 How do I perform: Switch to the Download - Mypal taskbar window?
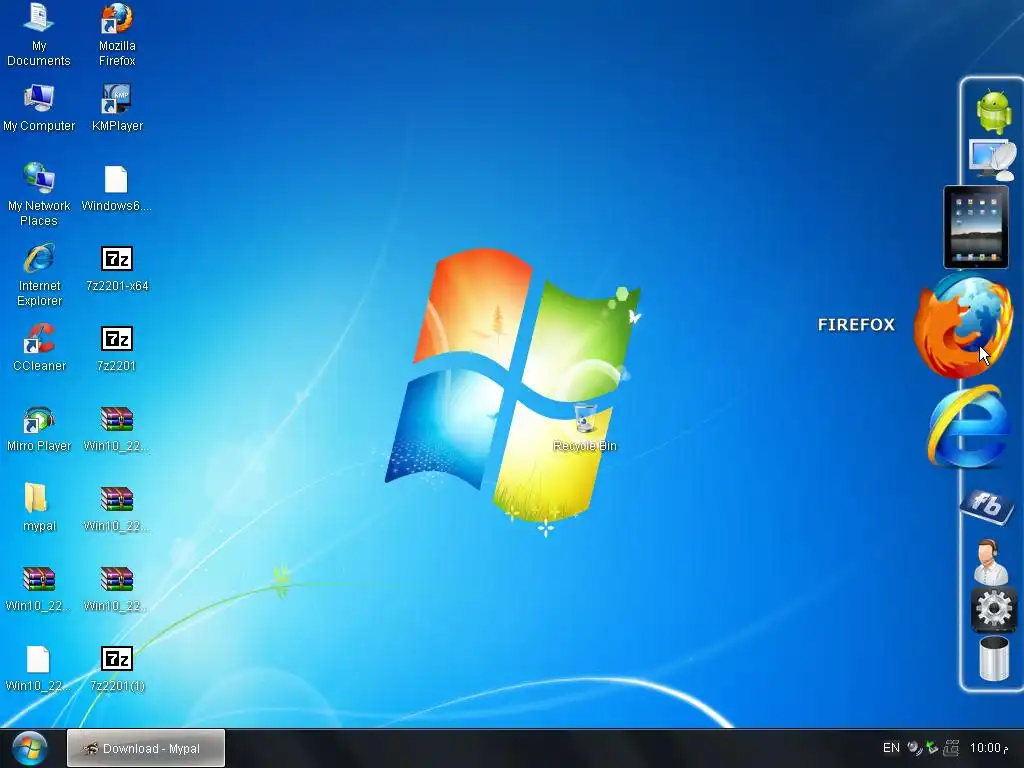coord(146,748)
